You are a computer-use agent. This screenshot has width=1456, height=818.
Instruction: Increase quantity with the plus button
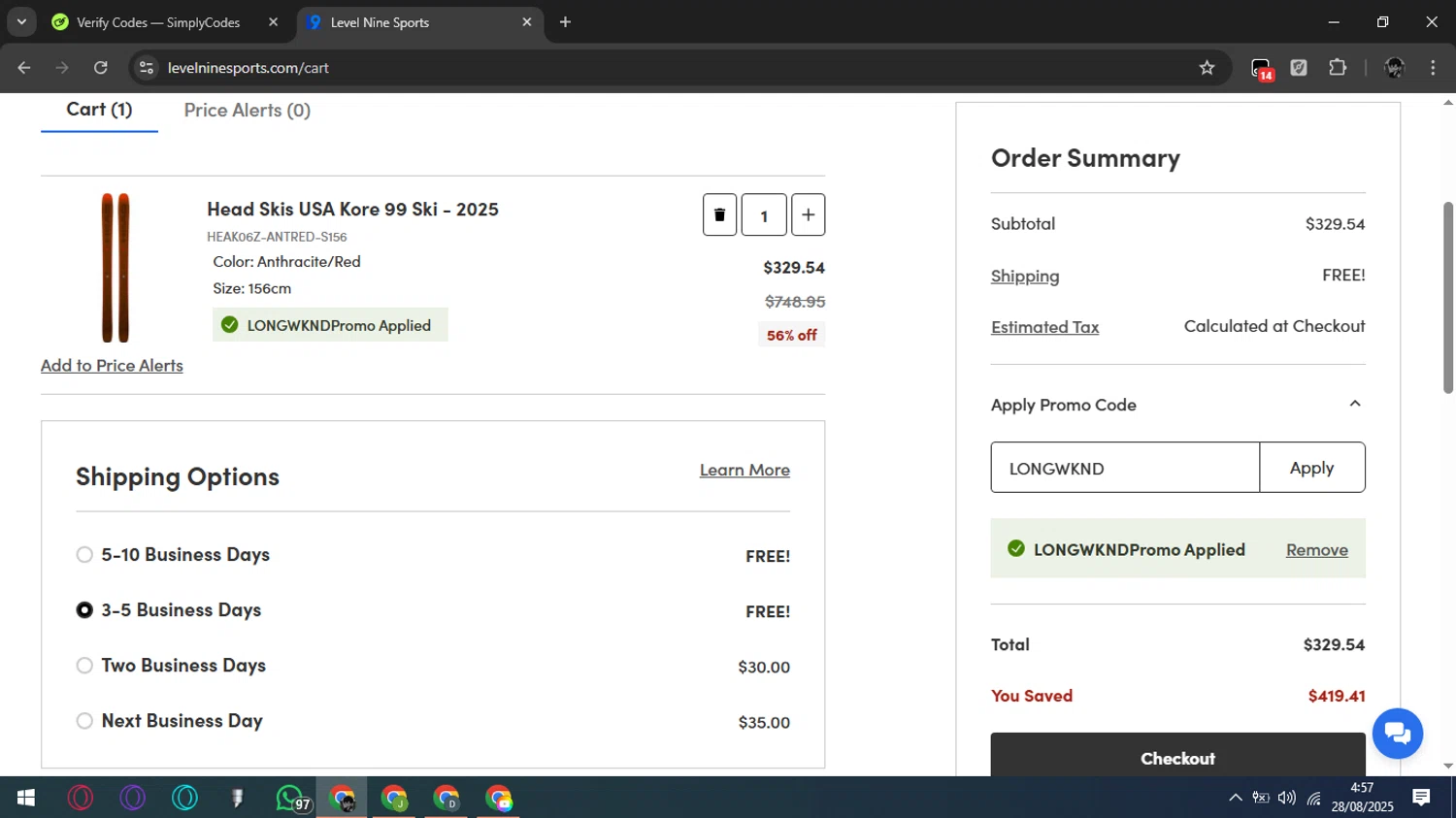pyautogui.click(x=808, y=215)
